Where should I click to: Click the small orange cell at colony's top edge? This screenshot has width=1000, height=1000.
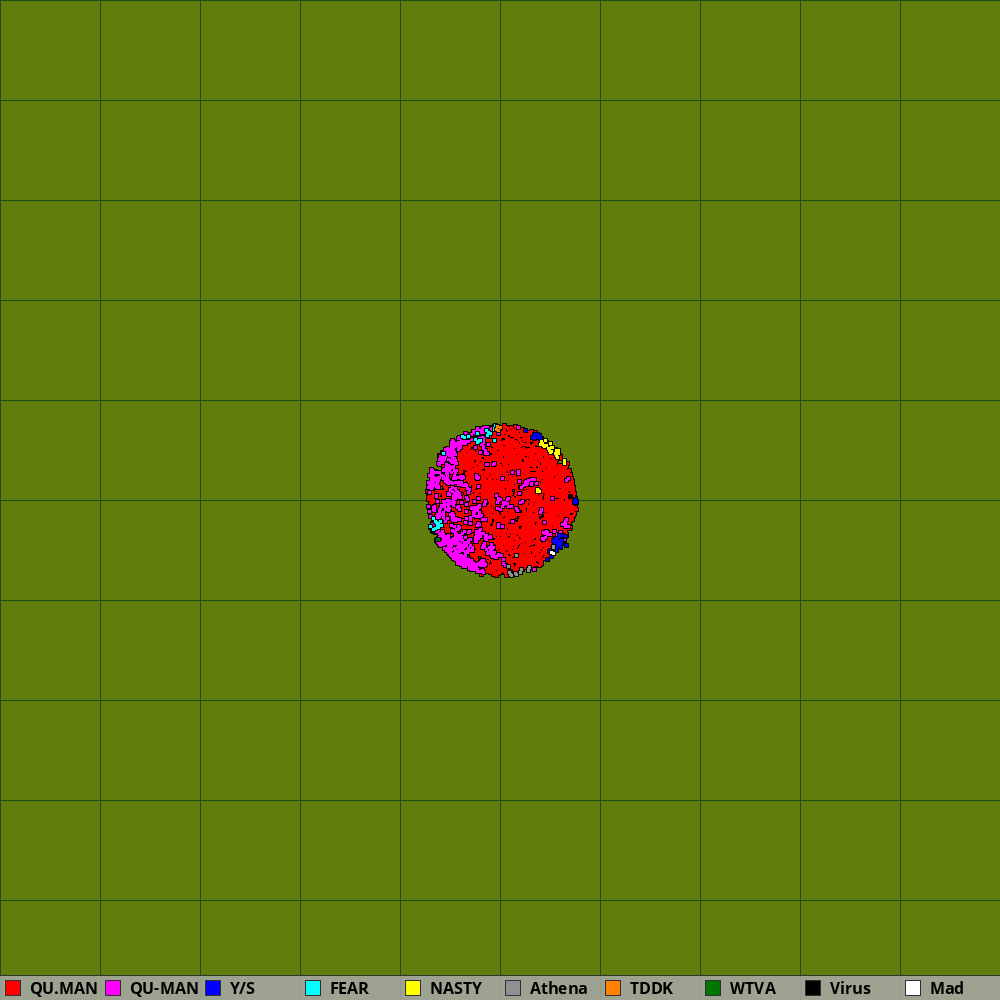[x=497, y=428]
